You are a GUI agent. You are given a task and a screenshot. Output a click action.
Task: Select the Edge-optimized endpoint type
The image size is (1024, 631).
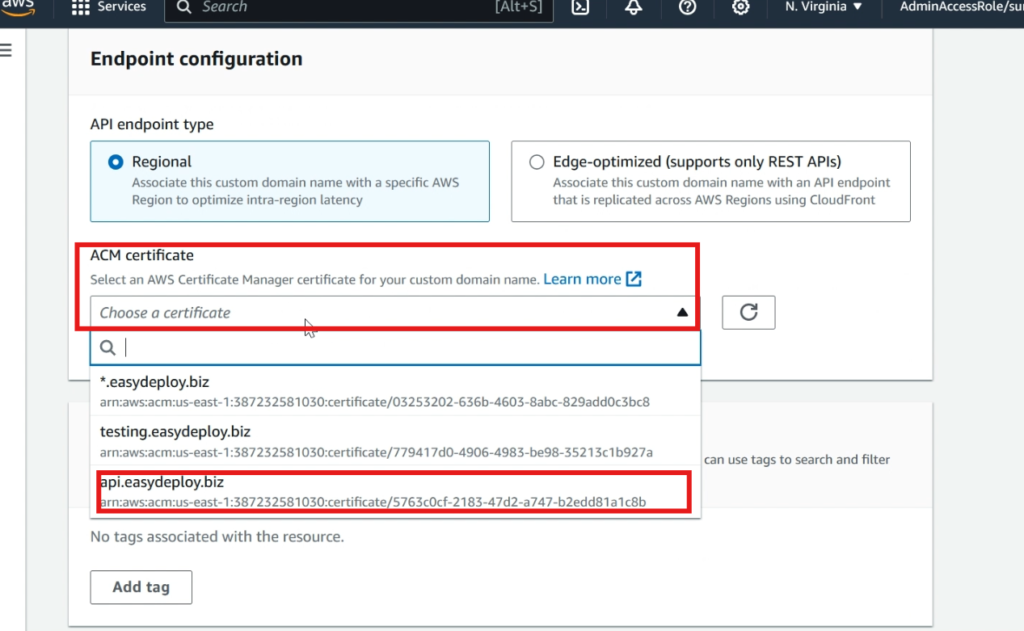point(537,161)
